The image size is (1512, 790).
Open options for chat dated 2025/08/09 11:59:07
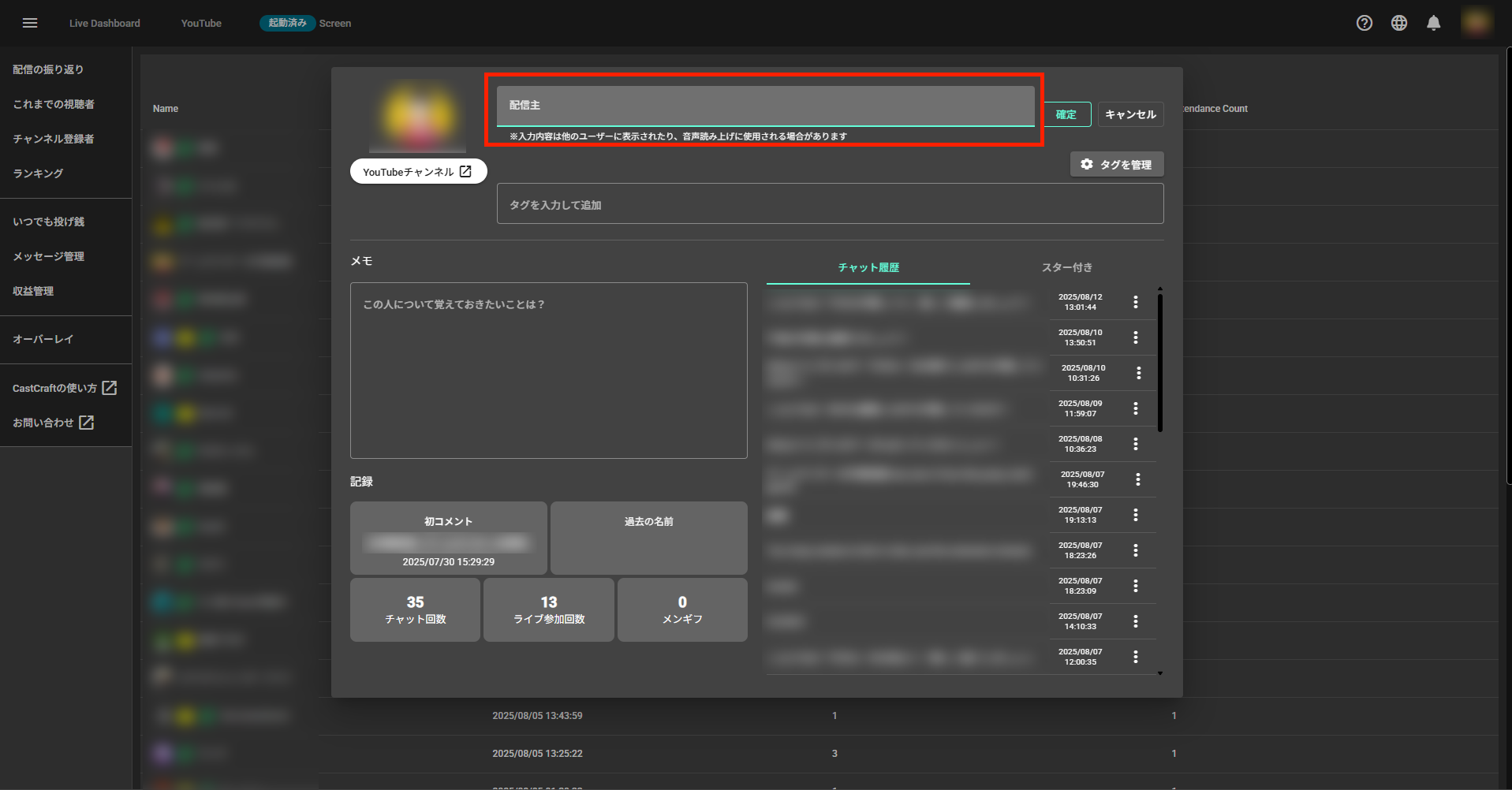point(1136,408)
